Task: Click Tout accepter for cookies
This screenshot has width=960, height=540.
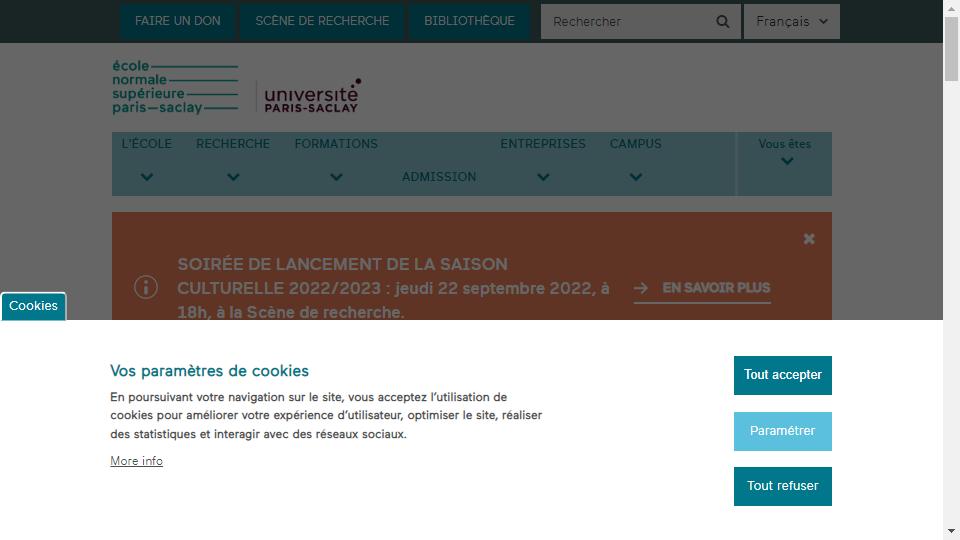Action: (x=783, y=375)
